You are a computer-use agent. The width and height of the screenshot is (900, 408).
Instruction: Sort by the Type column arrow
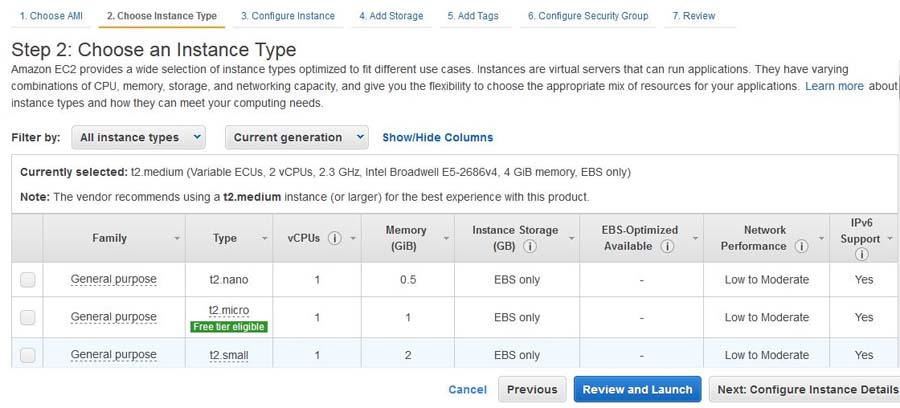point(265,239)
